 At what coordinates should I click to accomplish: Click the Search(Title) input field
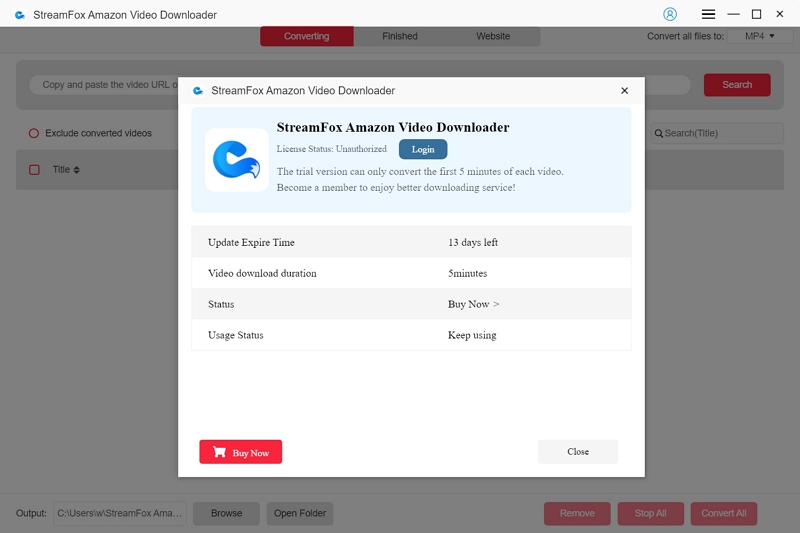click(x=717, y=133)
